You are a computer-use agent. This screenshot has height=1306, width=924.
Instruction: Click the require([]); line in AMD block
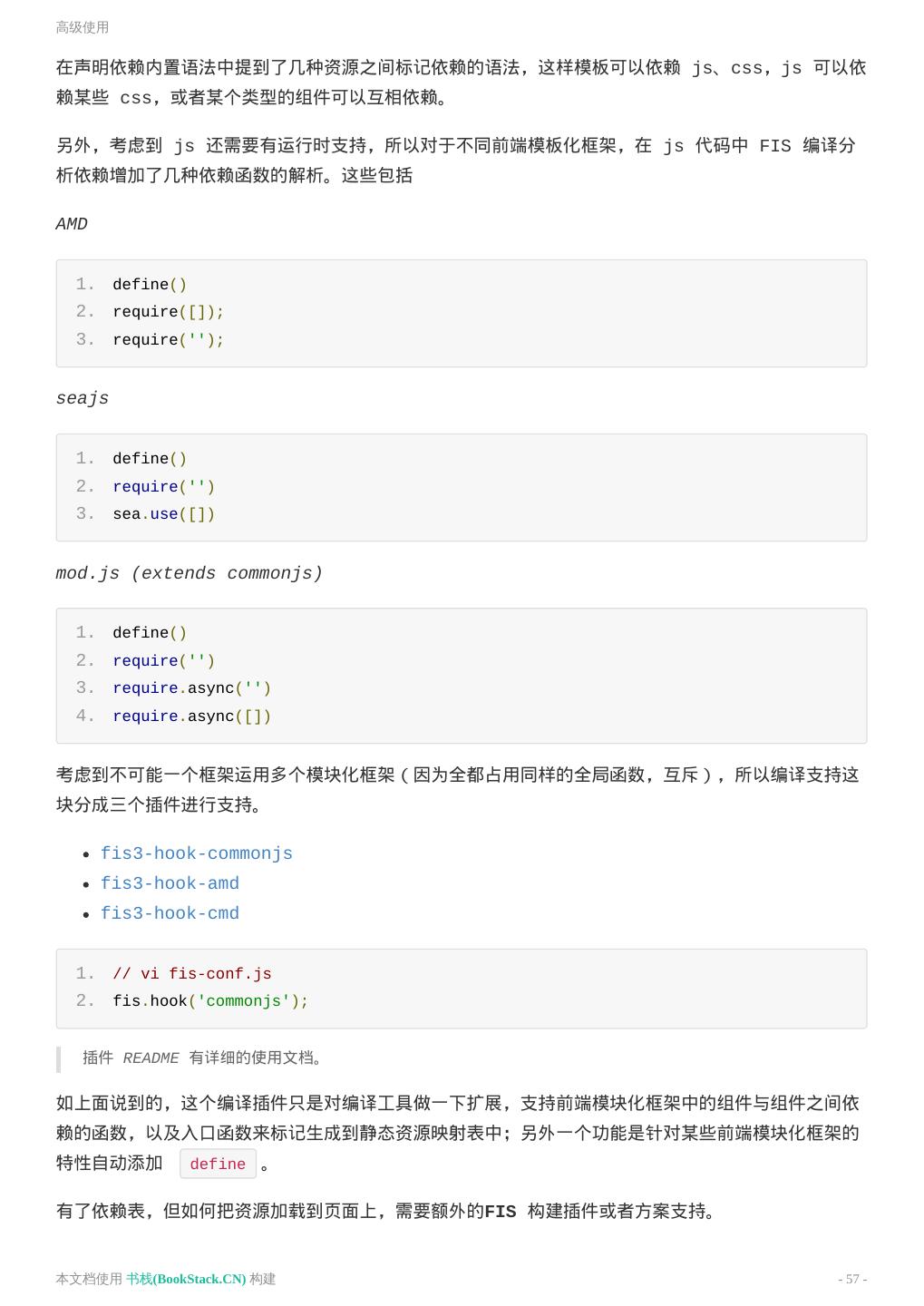(x=168, y=312)
